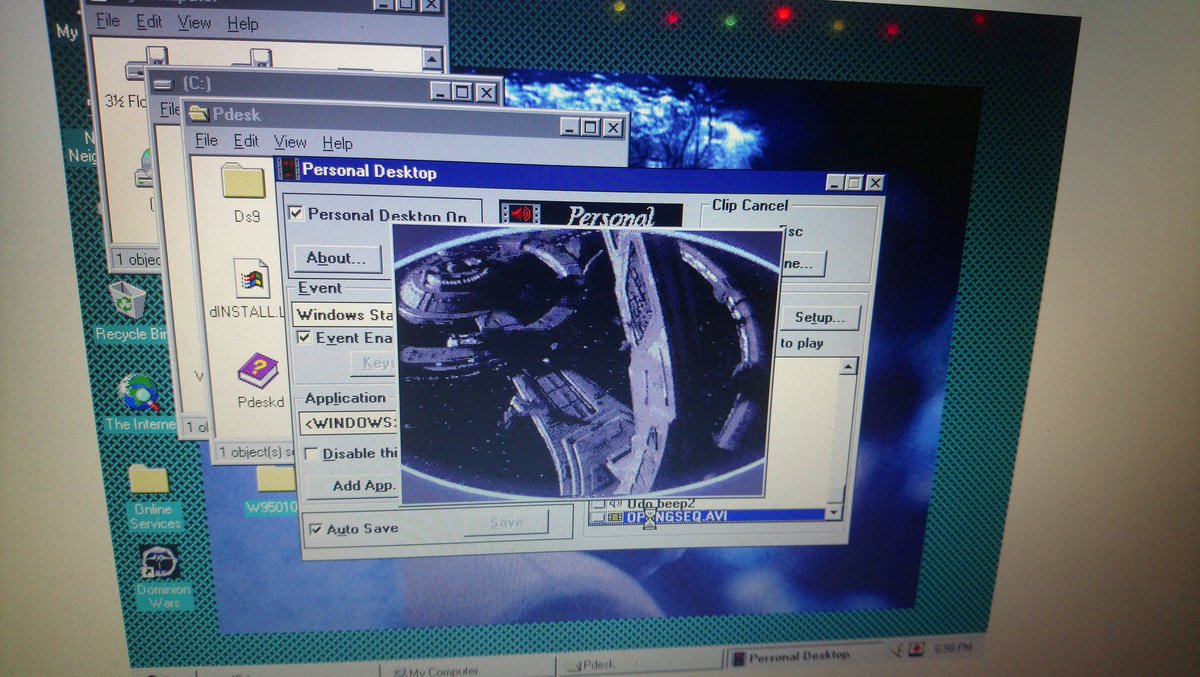
Task: Click the system tray clock
Action: point(951,649)
